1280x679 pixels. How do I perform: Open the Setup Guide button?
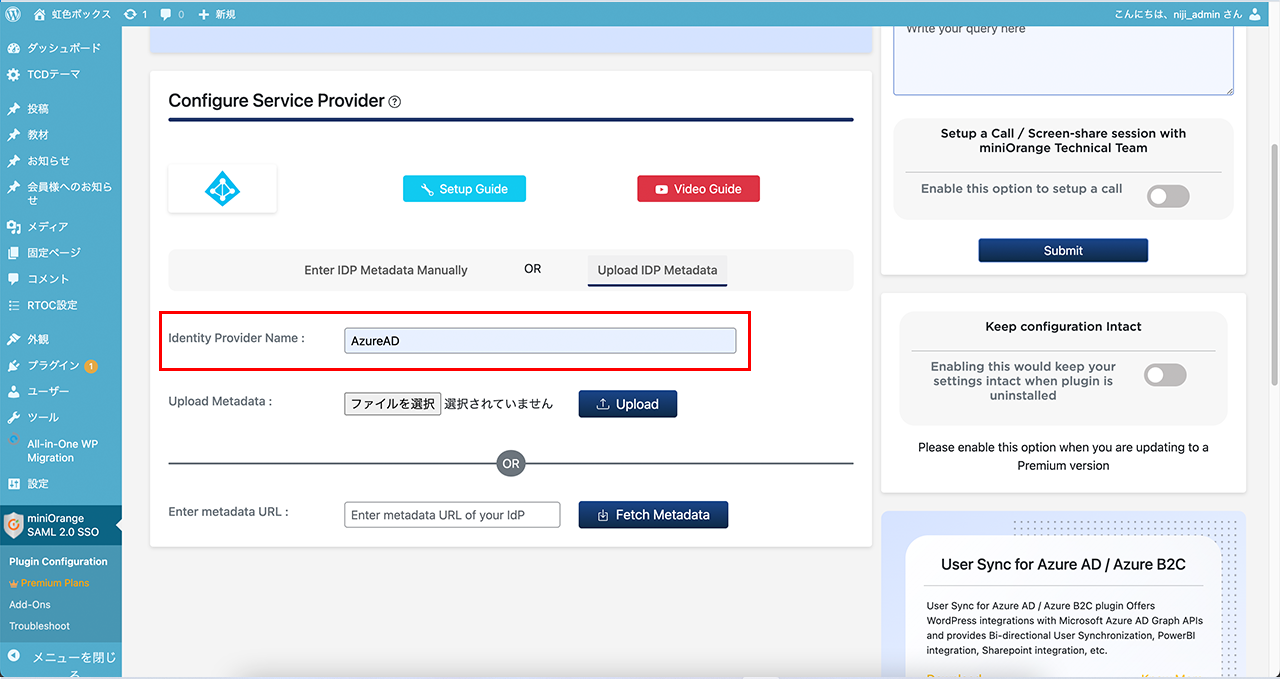click(x=464, y=189)
